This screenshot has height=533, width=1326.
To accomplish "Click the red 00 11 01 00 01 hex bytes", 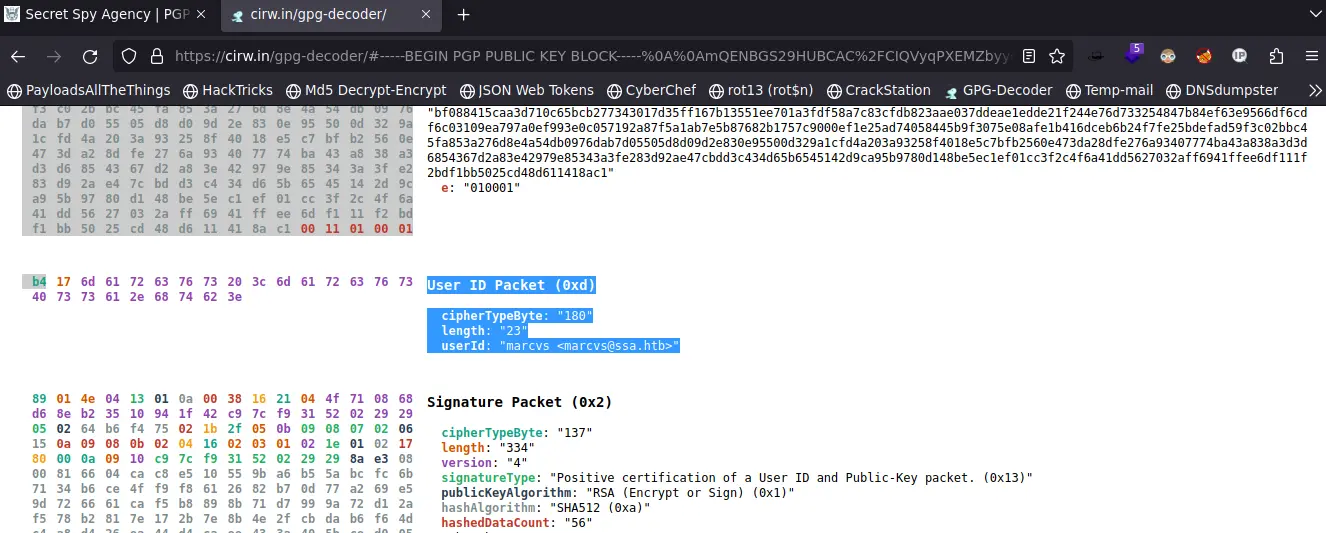I will (x=357, y=229).
